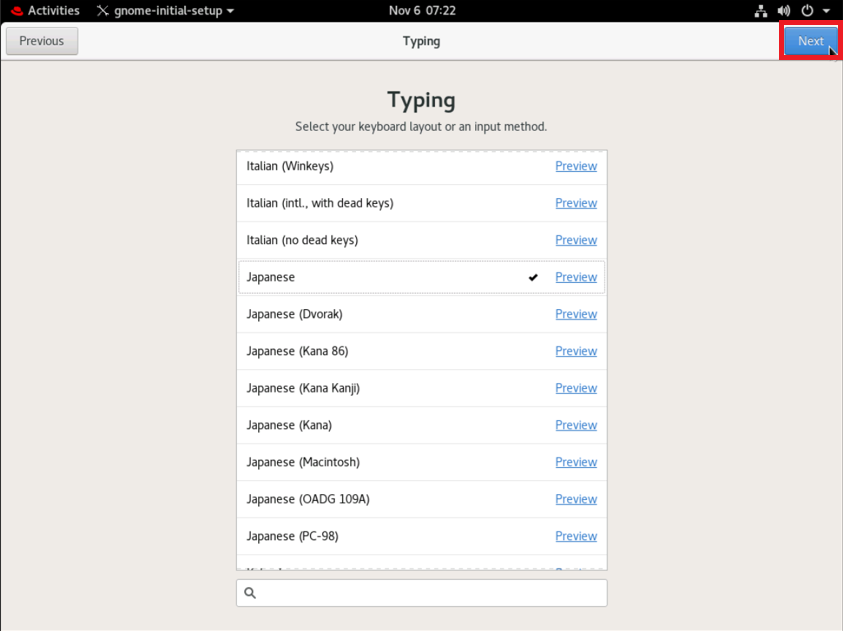Click the search magnifier icon in search box
This screenshot has width=843, height=631.
[x=250, y=593]
